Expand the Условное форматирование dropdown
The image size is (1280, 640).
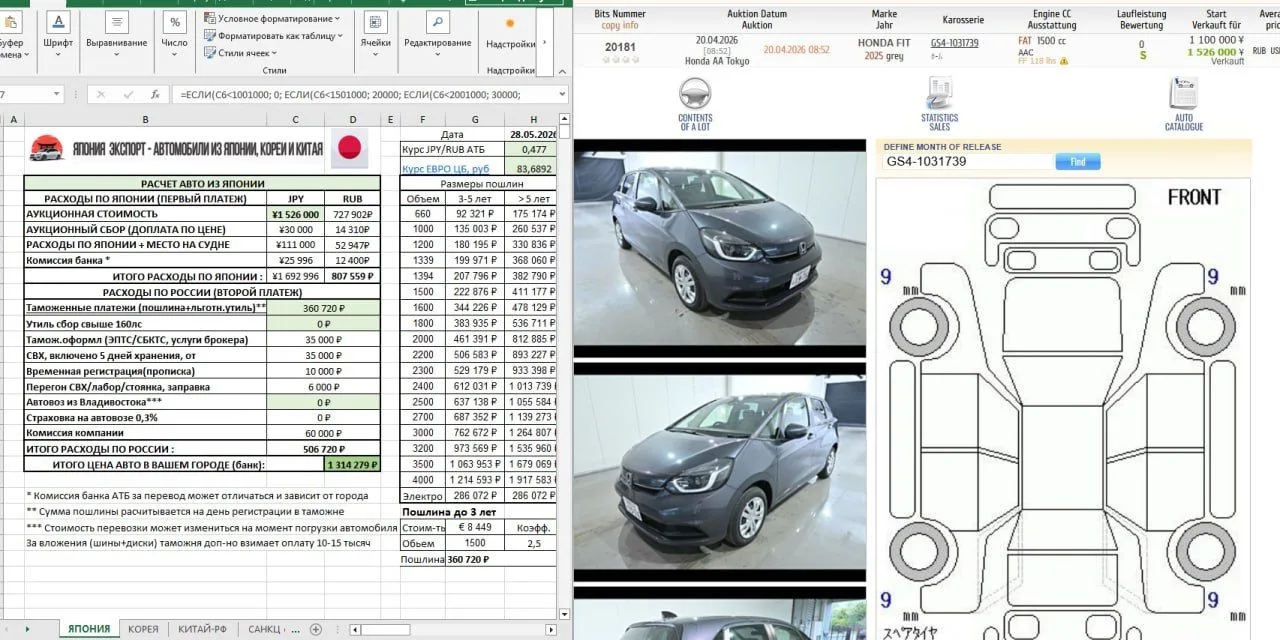337,18
